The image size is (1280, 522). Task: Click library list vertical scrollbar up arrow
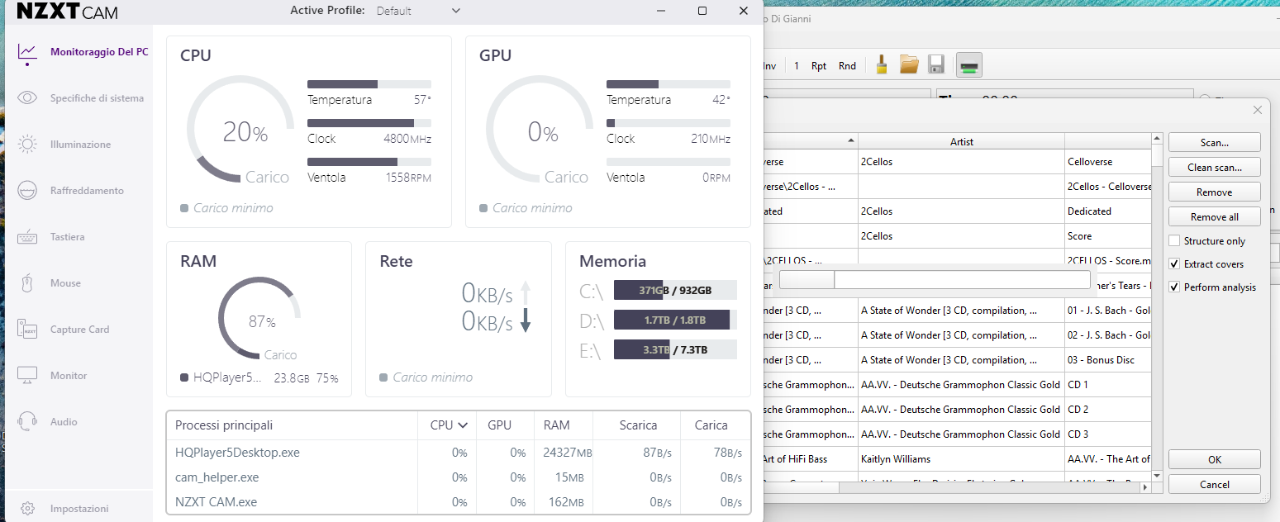pos(1158,141)
